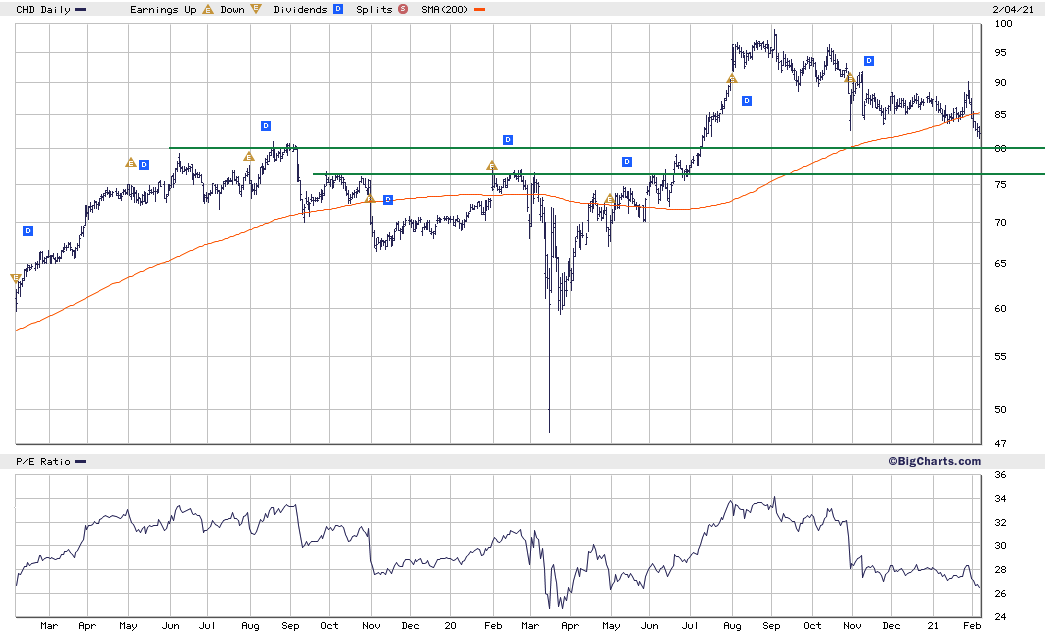Click the P/E Ratio legend line swatch
This screenshot has width=1045, height=635.
[x=81, y=462]
